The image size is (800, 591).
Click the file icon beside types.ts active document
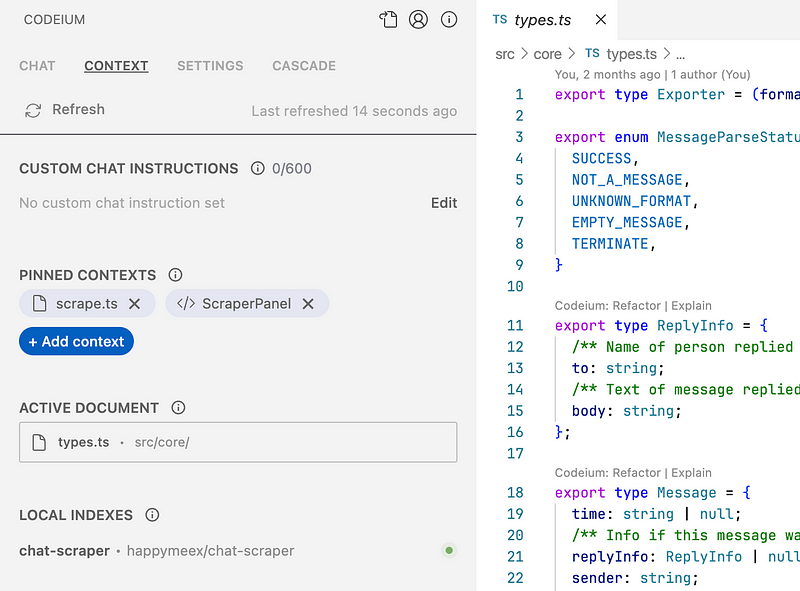[x=39, y=442]
